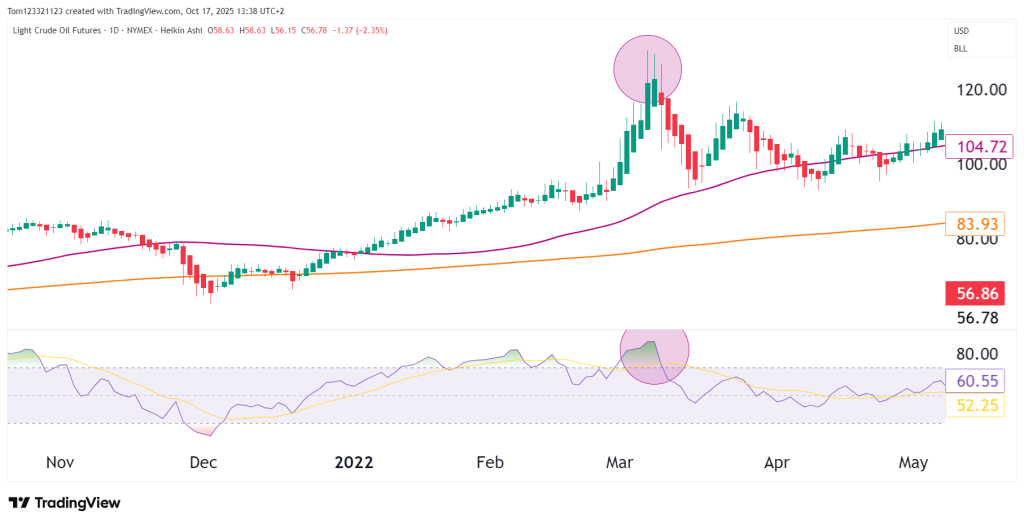Click the TradingView logo at bottom left

[x=64, y=503]
